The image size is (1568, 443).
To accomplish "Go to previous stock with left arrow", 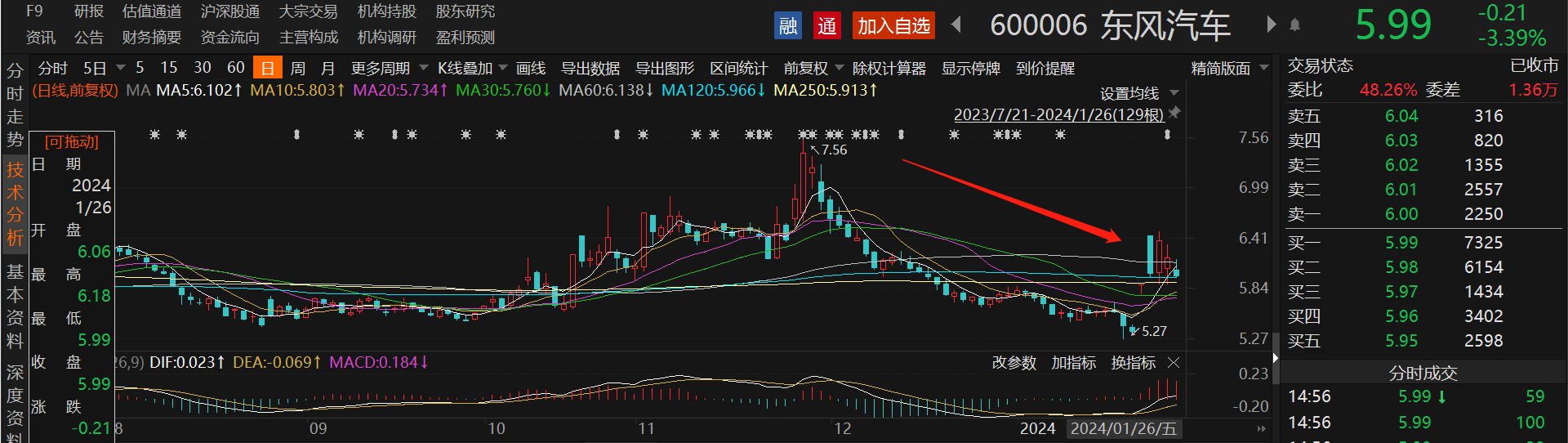I will [956, 25].
